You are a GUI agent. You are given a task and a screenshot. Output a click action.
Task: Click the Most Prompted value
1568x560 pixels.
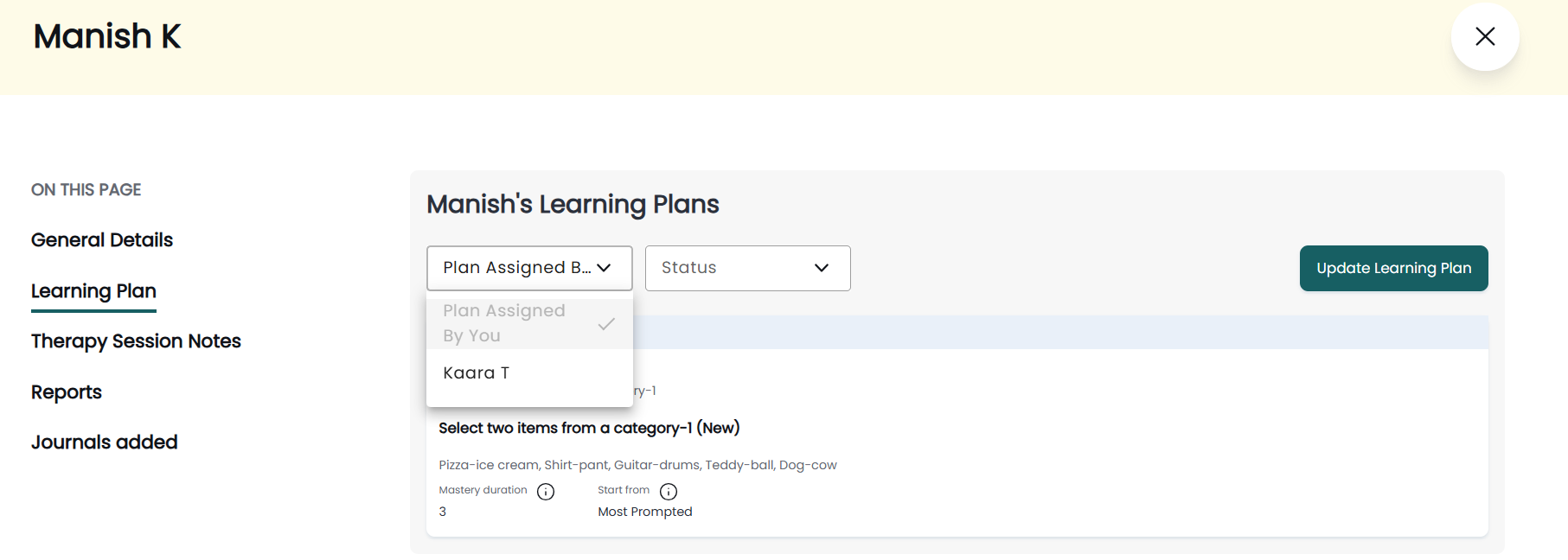point(645,512)
